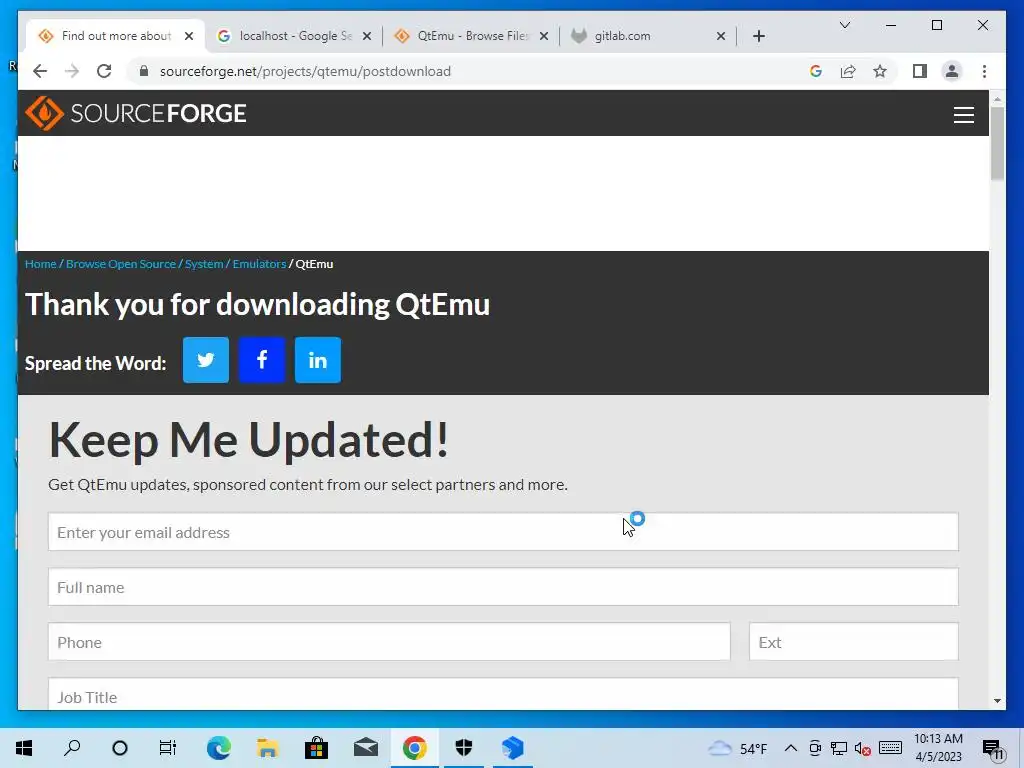Open Task View on the taskbar

tap(168, 748)
